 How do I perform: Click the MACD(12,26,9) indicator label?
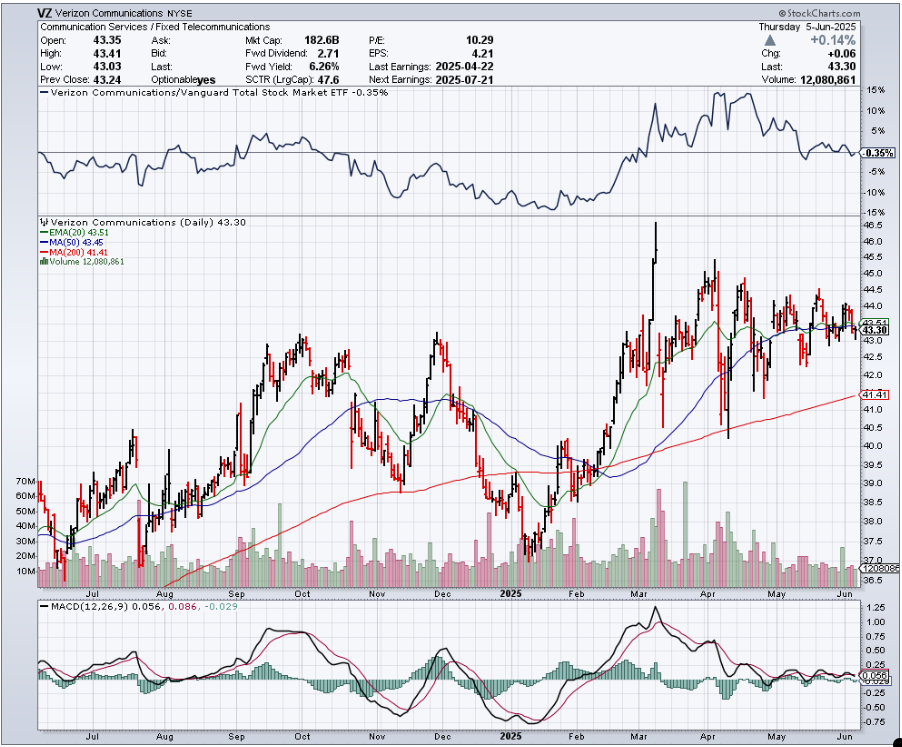coord(90,607)
